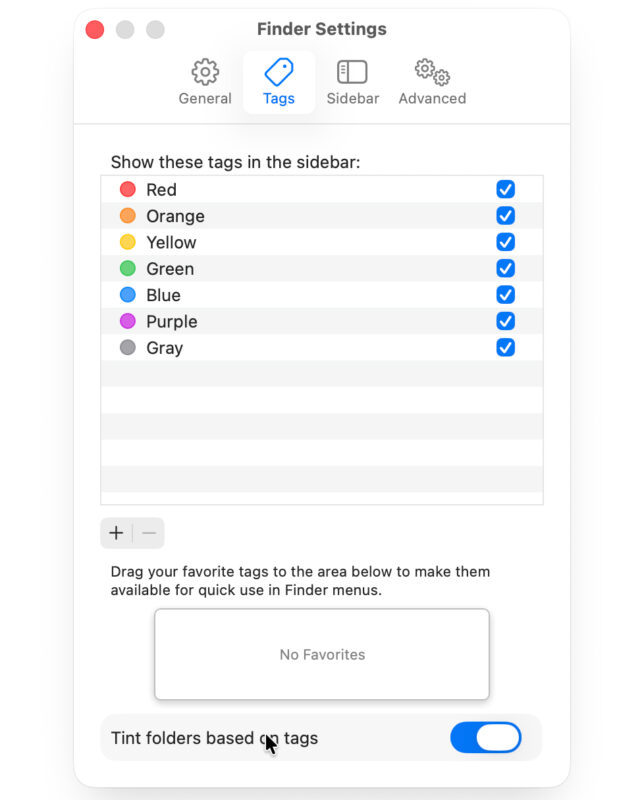644x800 pixels.
Task: Uncheck the Green tag sidebar checkbox
Action: tap(506, 269)
